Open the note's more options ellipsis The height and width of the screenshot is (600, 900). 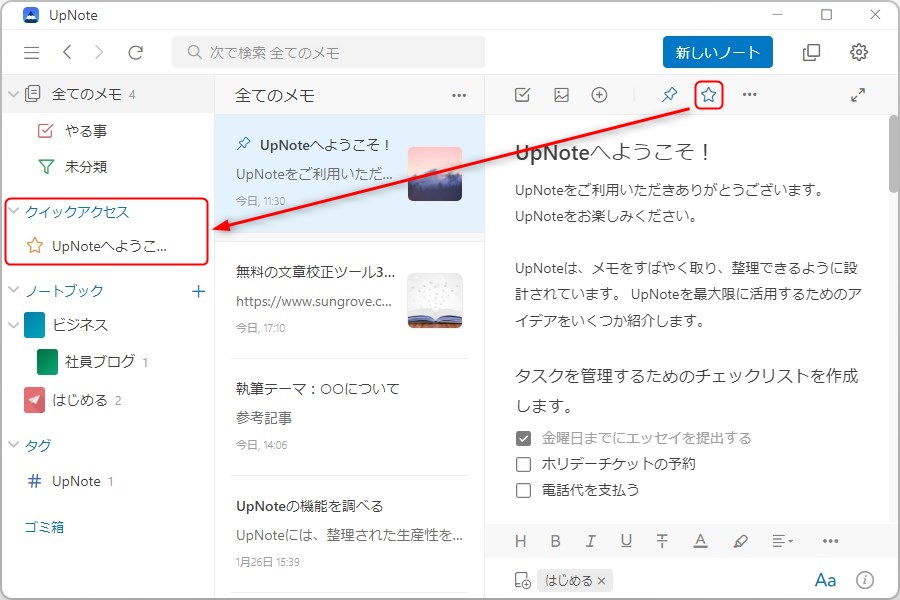click(x=750, y=95)
